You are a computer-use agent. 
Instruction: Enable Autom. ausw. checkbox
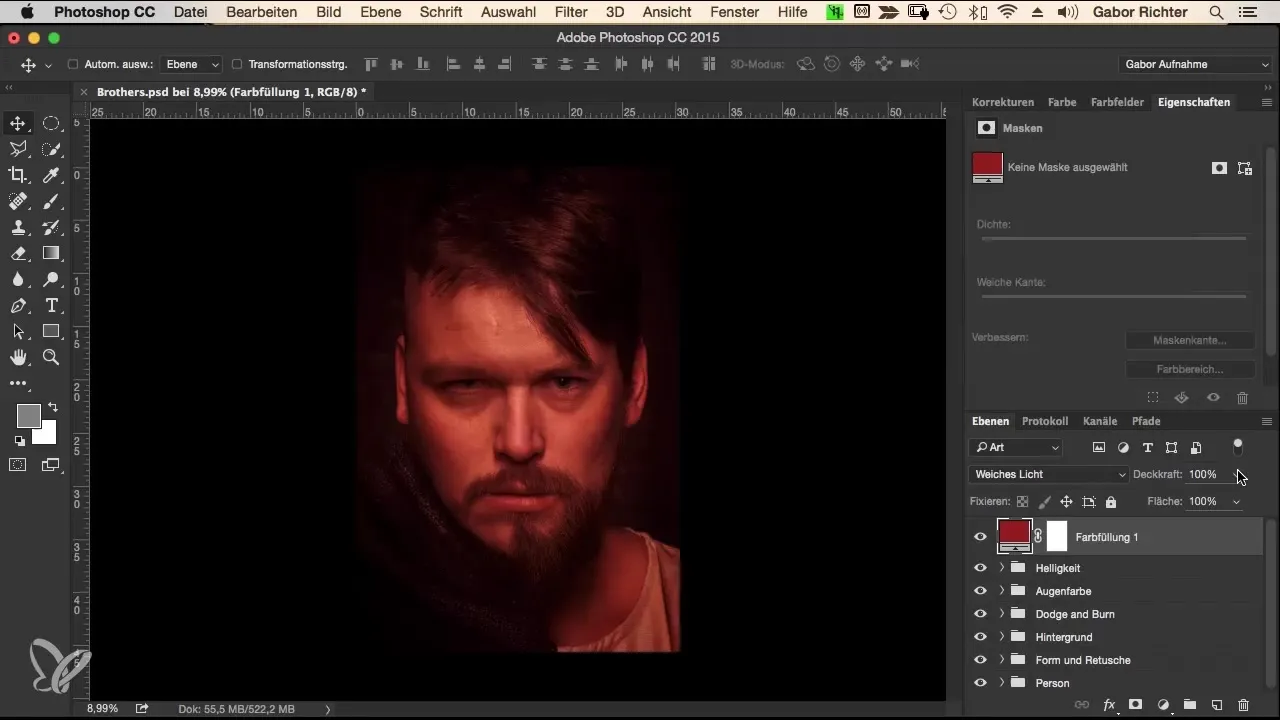(x=73, y=64)
